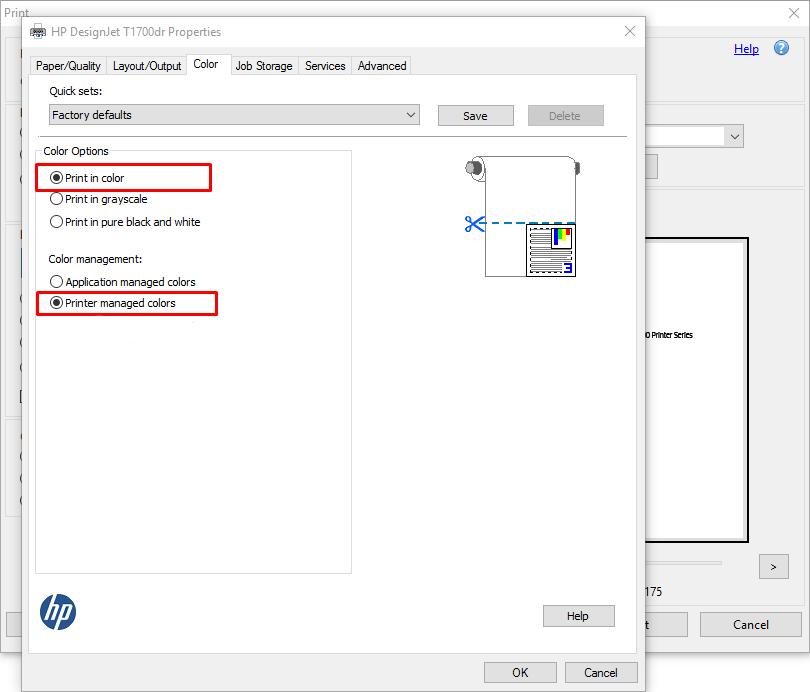Expand the dropdown in the background Print window

(734, 136)
